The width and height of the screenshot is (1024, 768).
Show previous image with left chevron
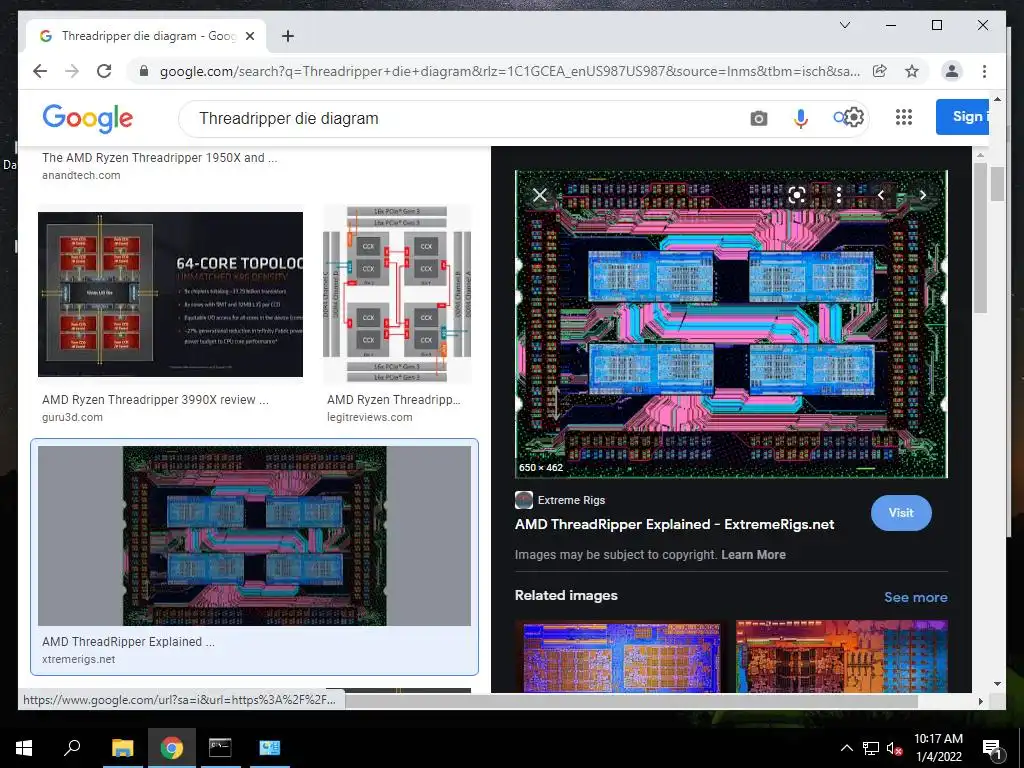[x=881, y=195]
